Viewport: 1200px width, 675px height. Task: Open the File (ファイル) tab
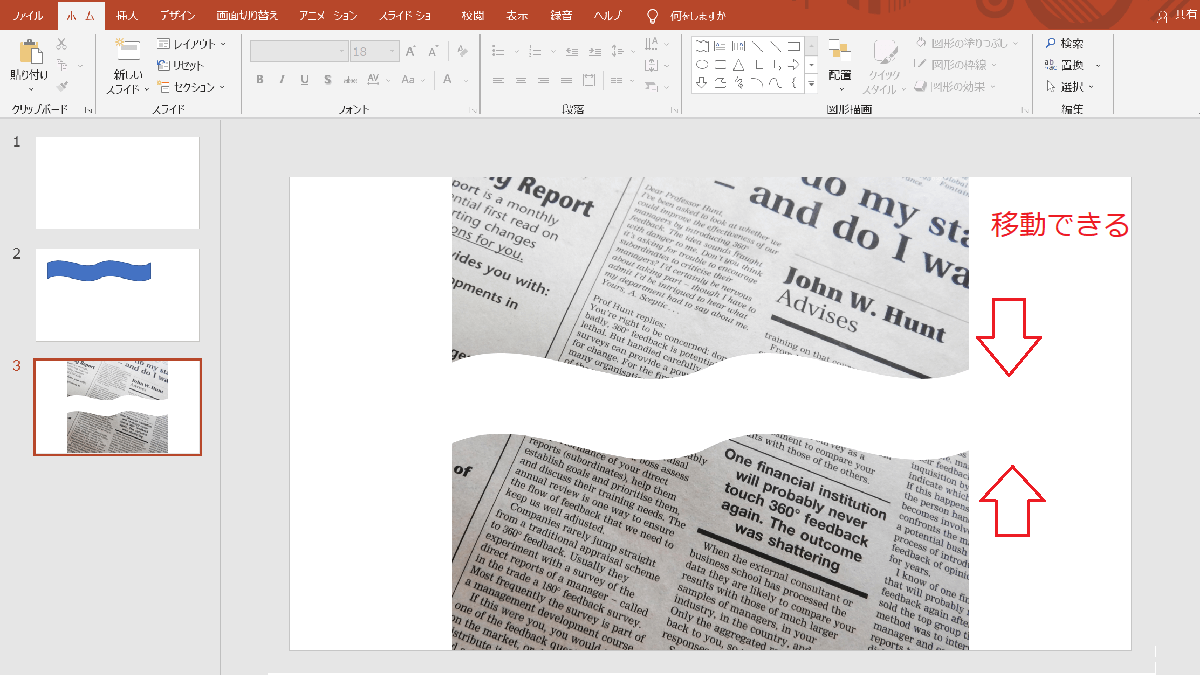click(28, 16)
